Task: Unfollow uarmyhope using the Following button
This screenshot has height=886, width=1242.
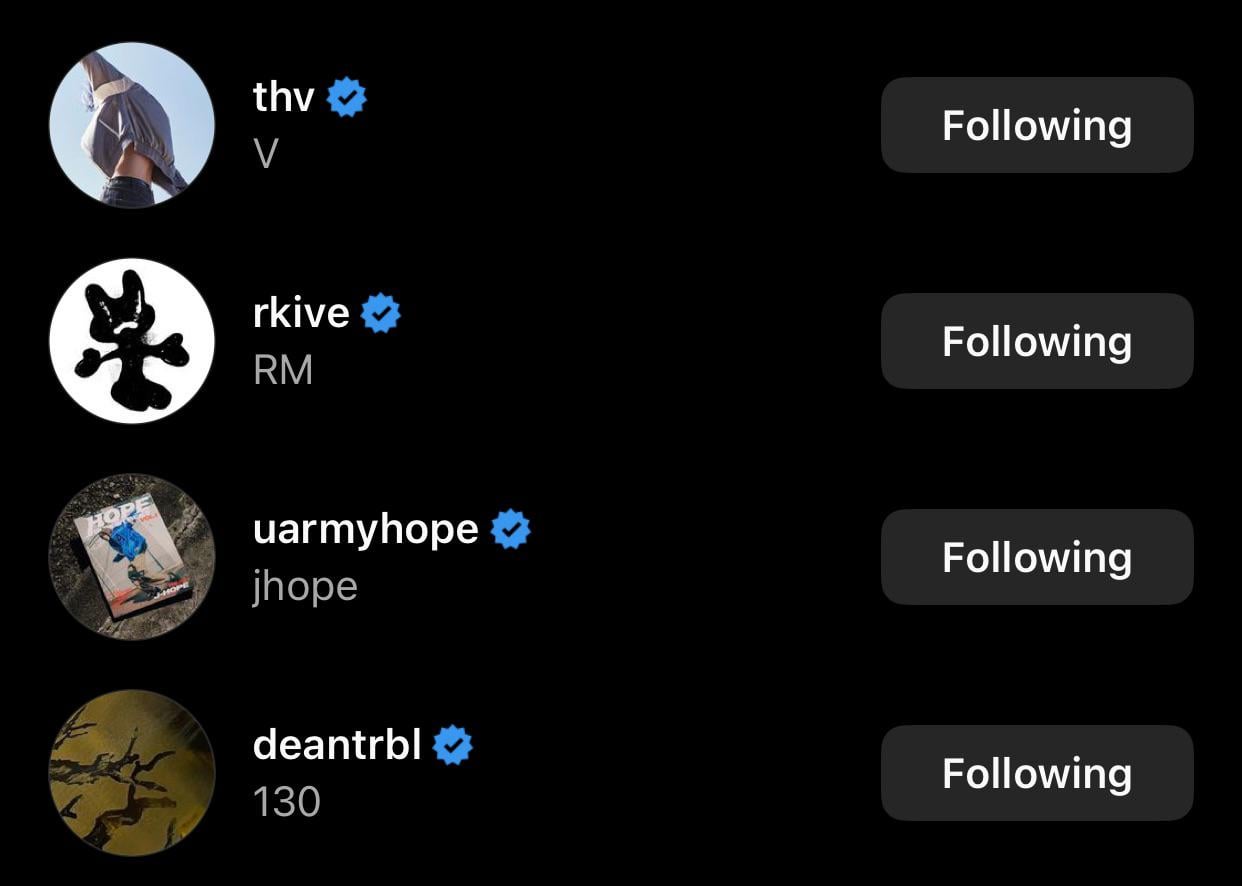Action: tap(1037, 557)
